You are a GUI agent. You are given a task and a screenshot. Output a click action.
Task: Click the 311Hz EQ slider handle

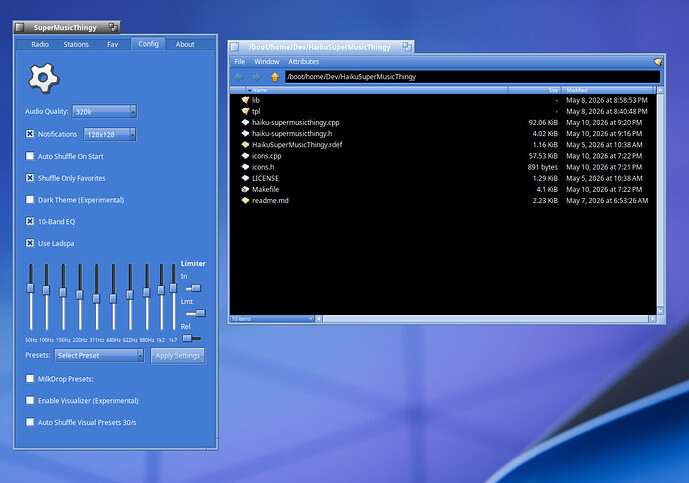[96, 298]
